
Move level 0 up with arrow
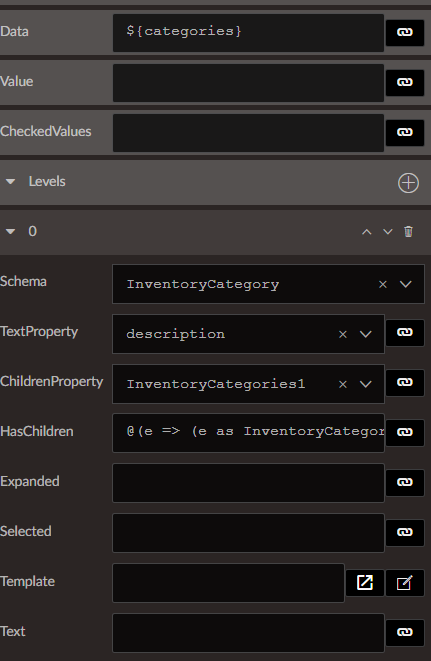pyautogui.click(x=366, y=232)
